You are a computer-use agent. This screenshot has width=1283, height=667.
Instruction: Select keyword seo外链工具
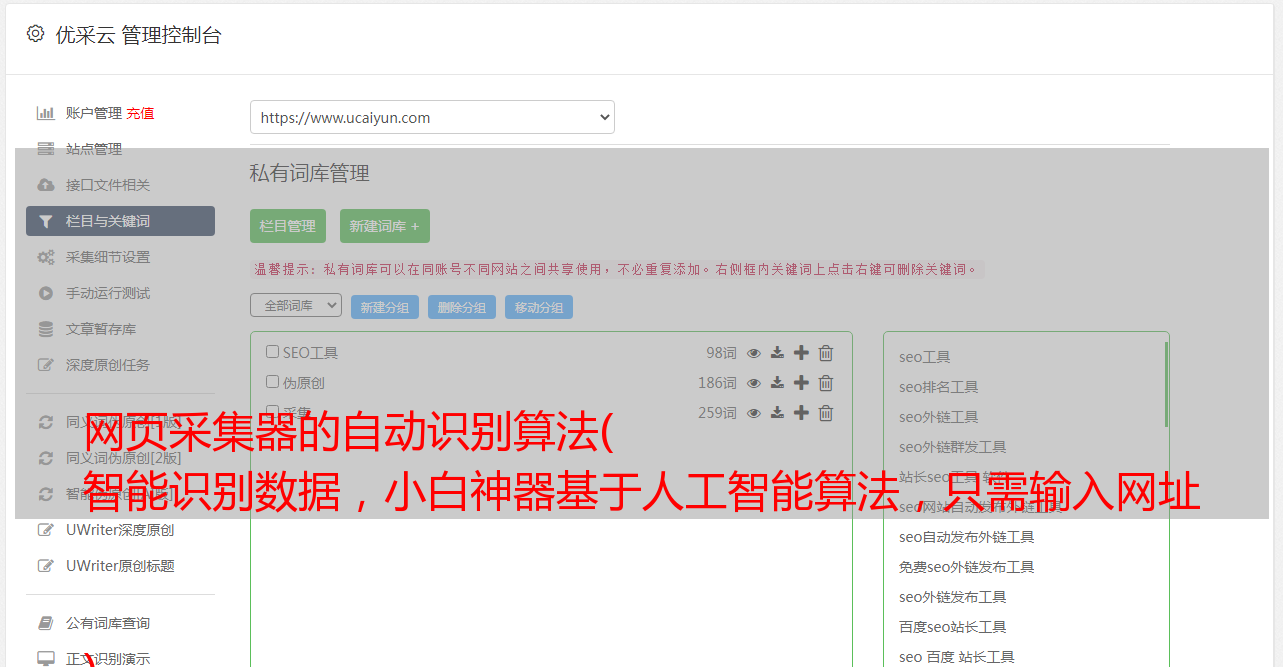pos(939,417)
